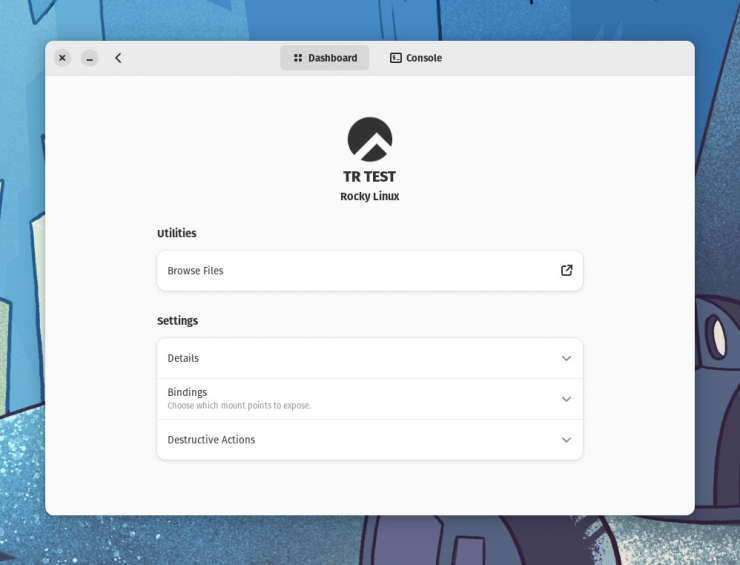Screen dimensions: 740x565
Task: Click the 'Choose which mount points to expose' subtitle
Action: [x=239, y=406]
